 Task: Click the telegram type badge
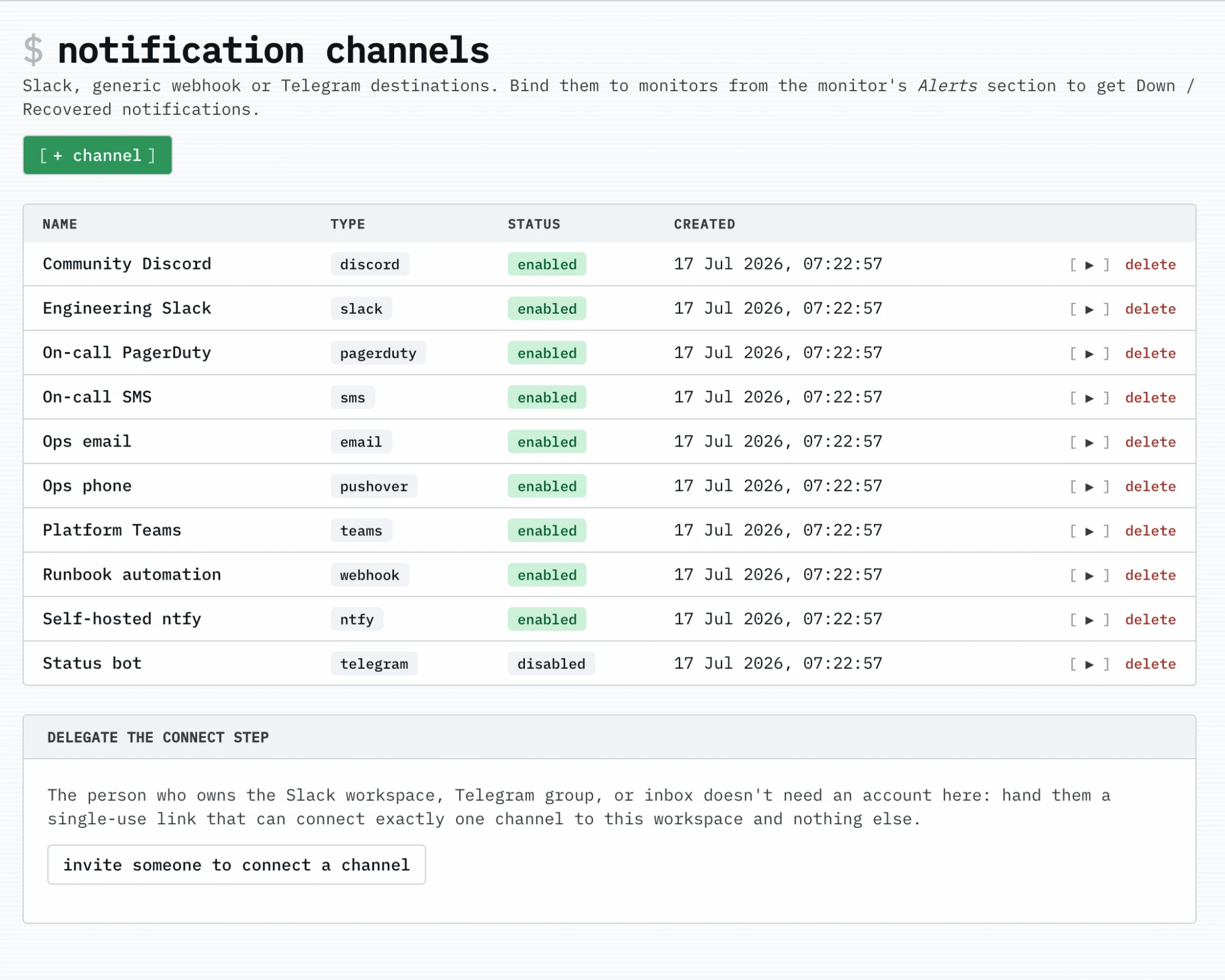(x=374, y=664)
